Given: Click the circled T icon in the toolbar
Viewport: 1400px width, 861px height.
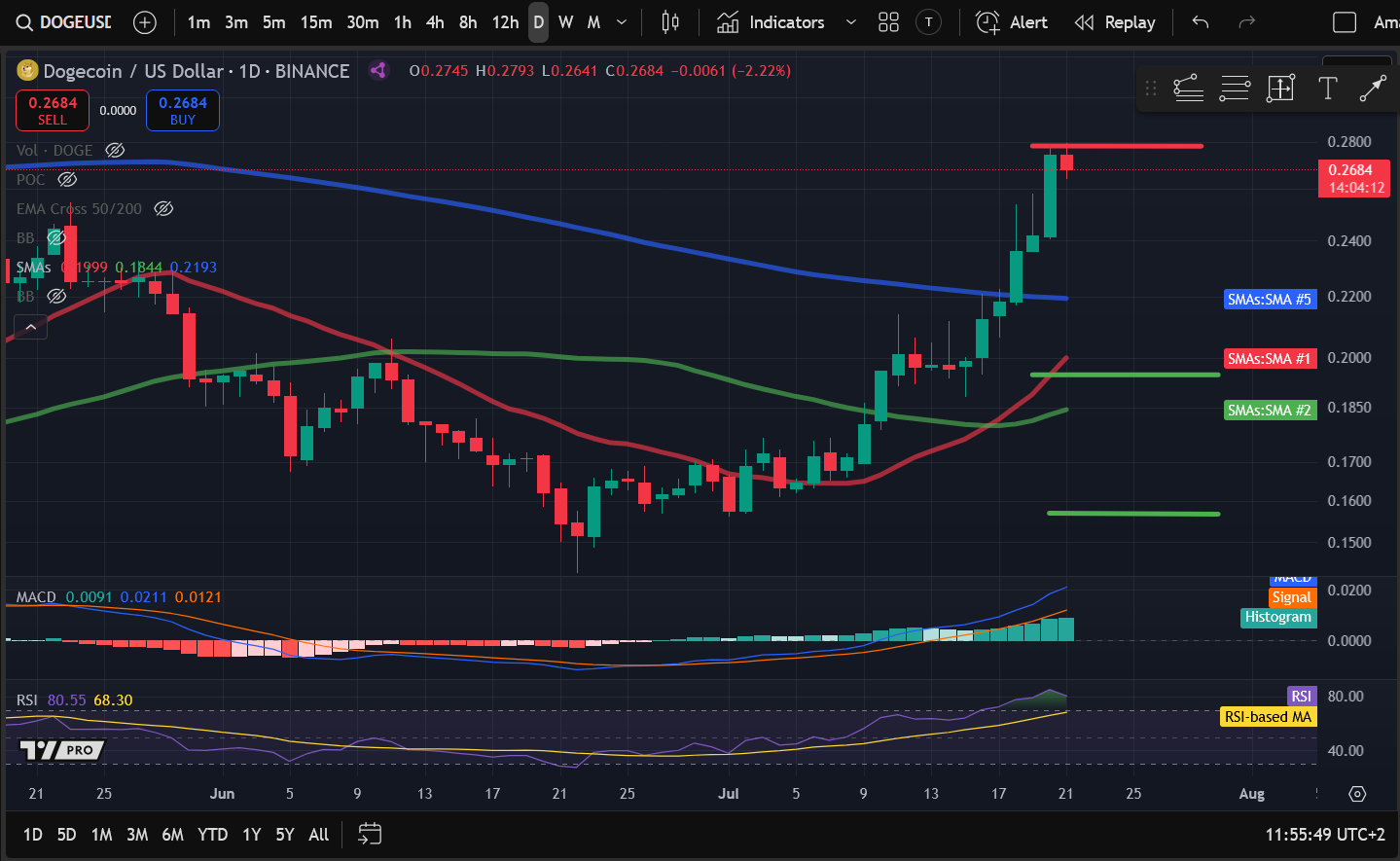Looking at the screenshot, I should click(x=929, y=22).
